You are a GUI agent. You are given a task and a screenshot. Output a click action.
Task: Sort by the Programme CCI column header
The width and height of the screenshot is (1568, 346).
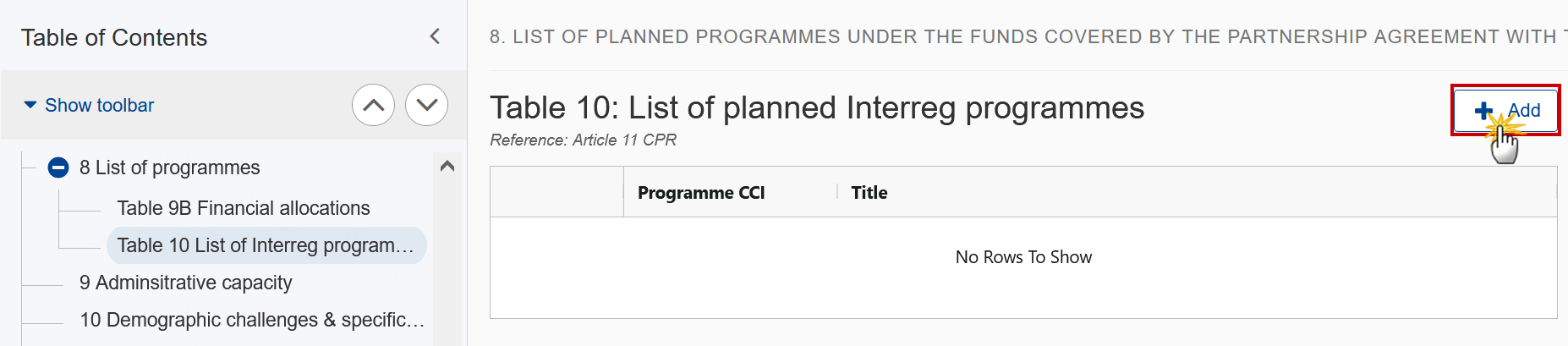coord(701,193)
